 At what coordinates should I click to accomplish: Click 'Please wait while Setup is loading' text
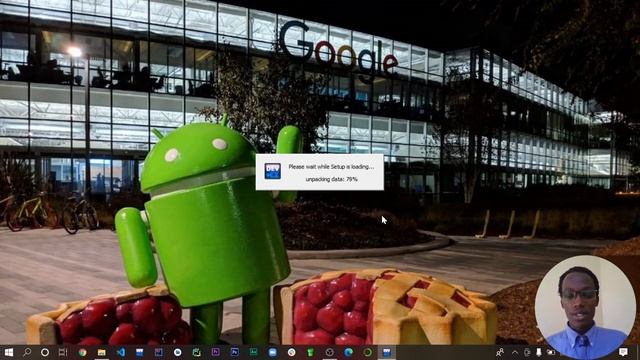coord(331,167)
